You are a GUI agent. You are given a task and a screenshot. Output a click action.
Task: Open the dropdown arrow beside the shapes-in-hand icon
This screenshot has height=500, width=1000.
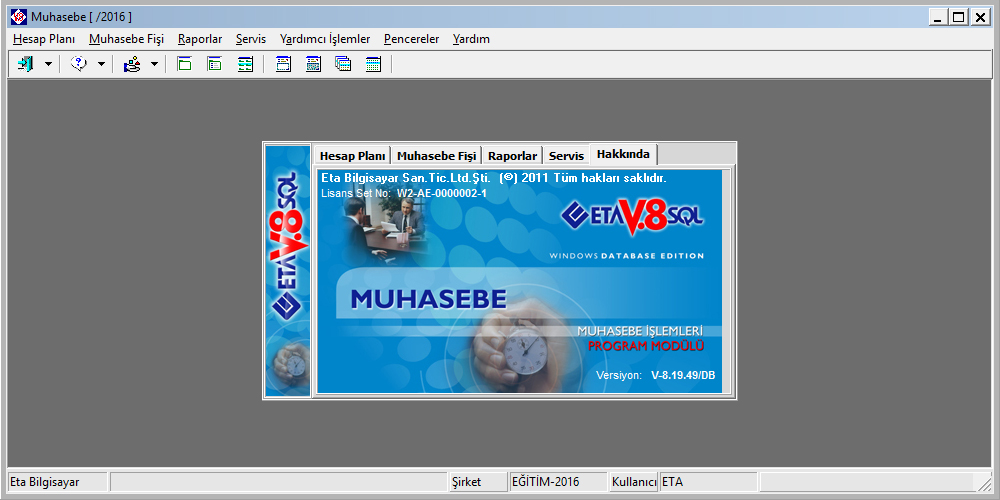point(154,64)
